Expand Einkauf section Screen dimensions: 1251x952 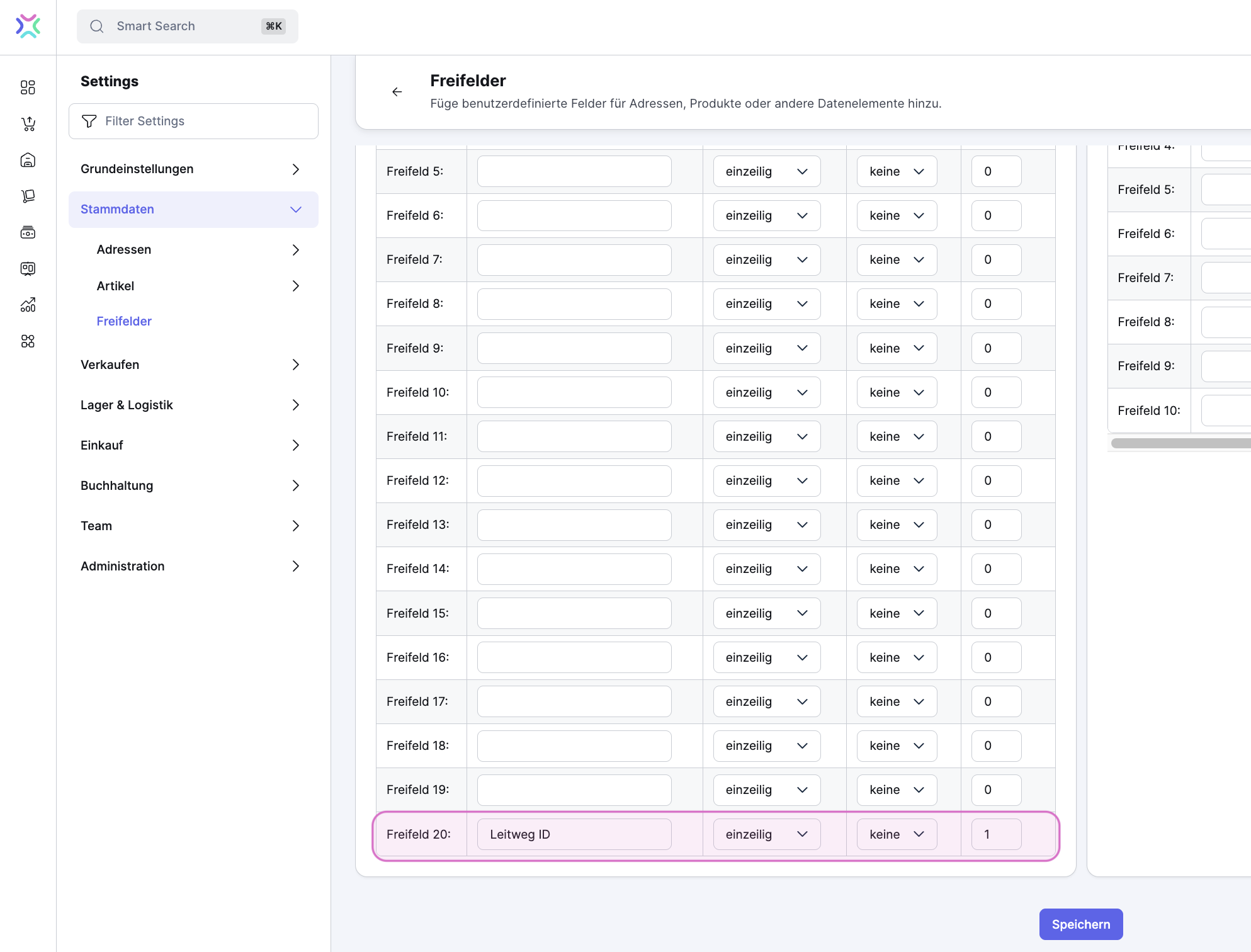[193, 446]
